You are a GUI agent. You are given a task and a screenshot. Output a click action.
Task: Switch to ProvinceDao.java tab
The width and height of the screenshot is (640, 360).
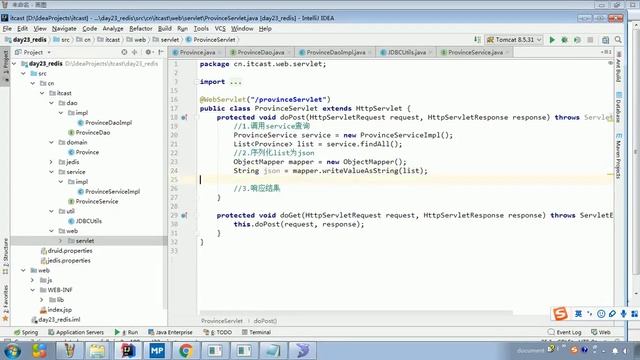click(260, 52)
